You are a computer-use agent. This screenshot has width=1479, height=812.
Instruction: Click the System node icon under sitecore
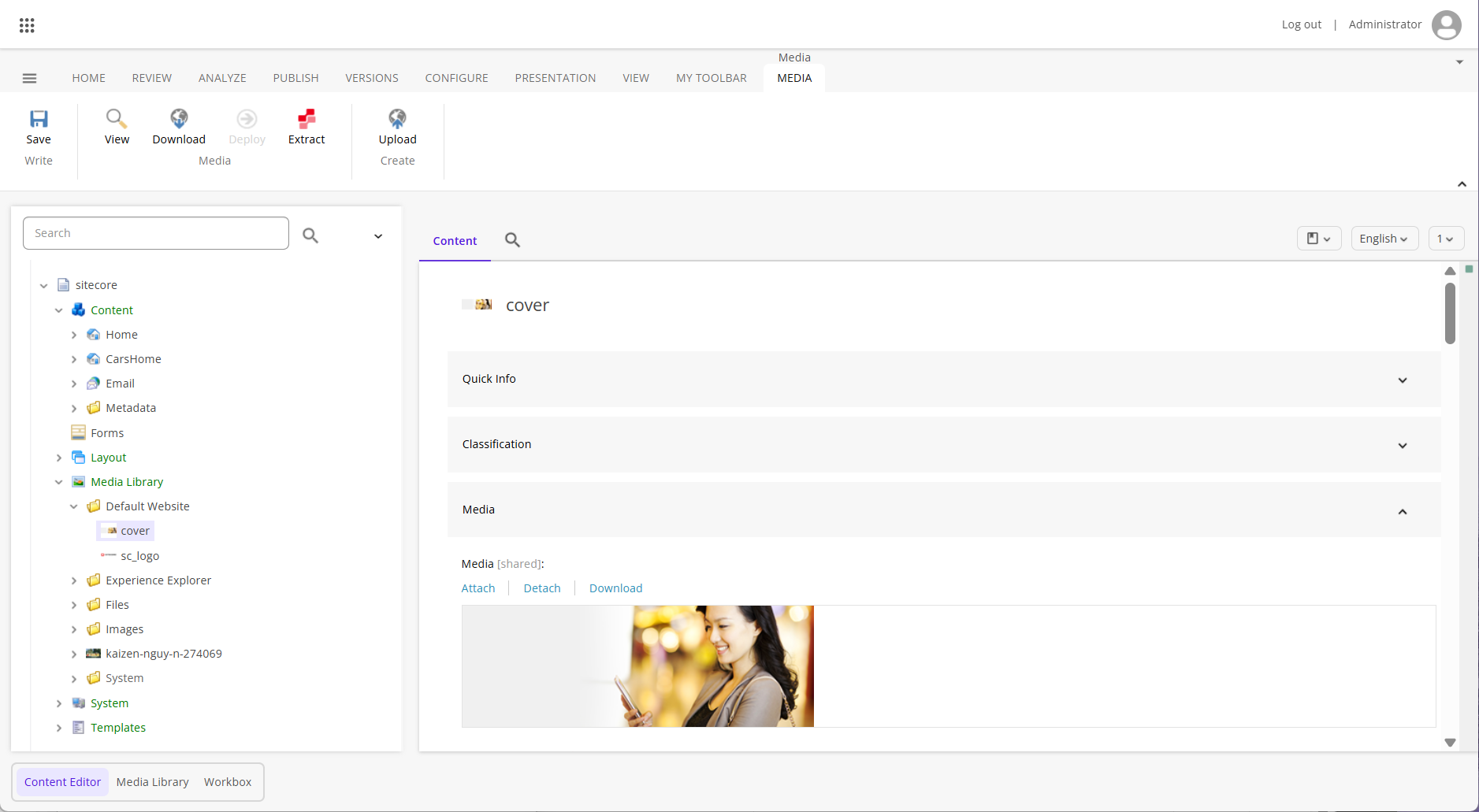point(78,703)
